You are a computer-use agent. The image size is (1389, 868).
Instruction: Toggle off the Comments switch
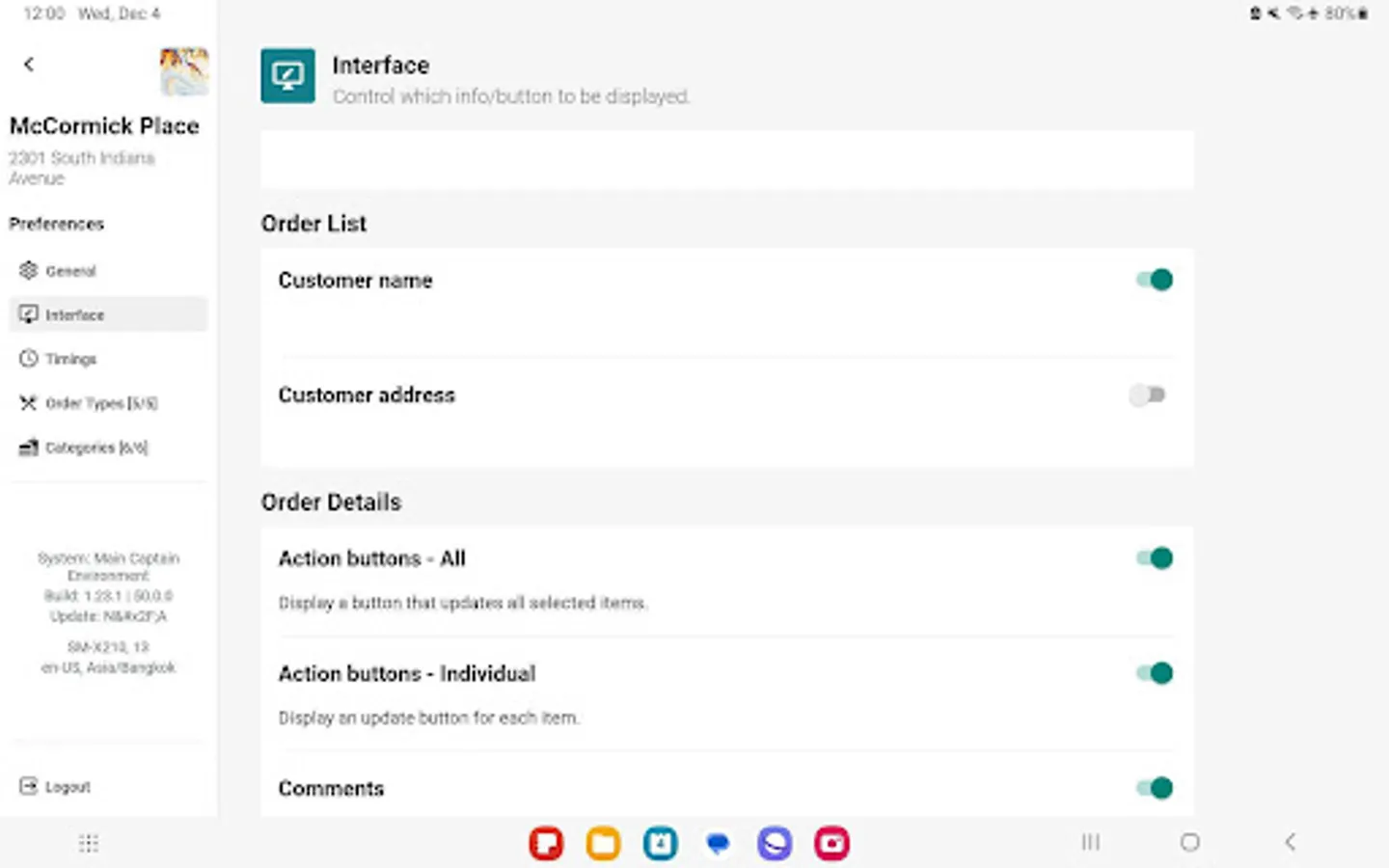click(1154, 788)
